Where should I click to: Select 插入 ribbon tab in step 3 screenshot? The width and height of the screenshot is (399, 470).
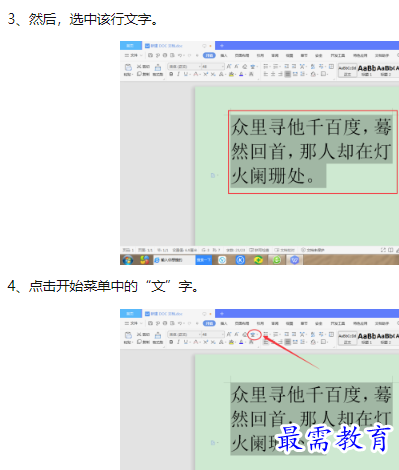click(x=224, y=55)
